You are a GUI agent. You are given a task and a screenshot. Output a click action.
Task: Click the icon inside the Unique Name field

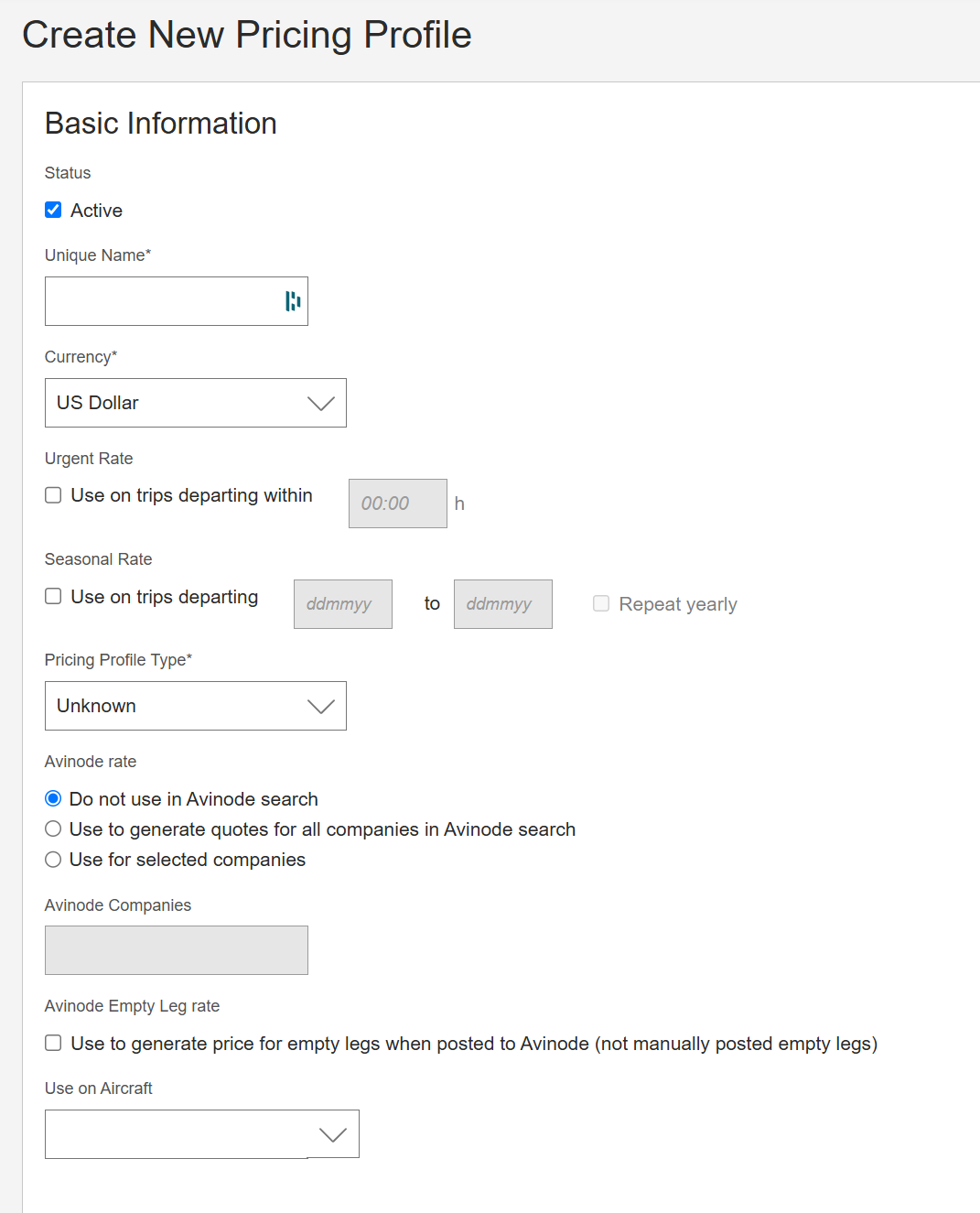point(292,301)
